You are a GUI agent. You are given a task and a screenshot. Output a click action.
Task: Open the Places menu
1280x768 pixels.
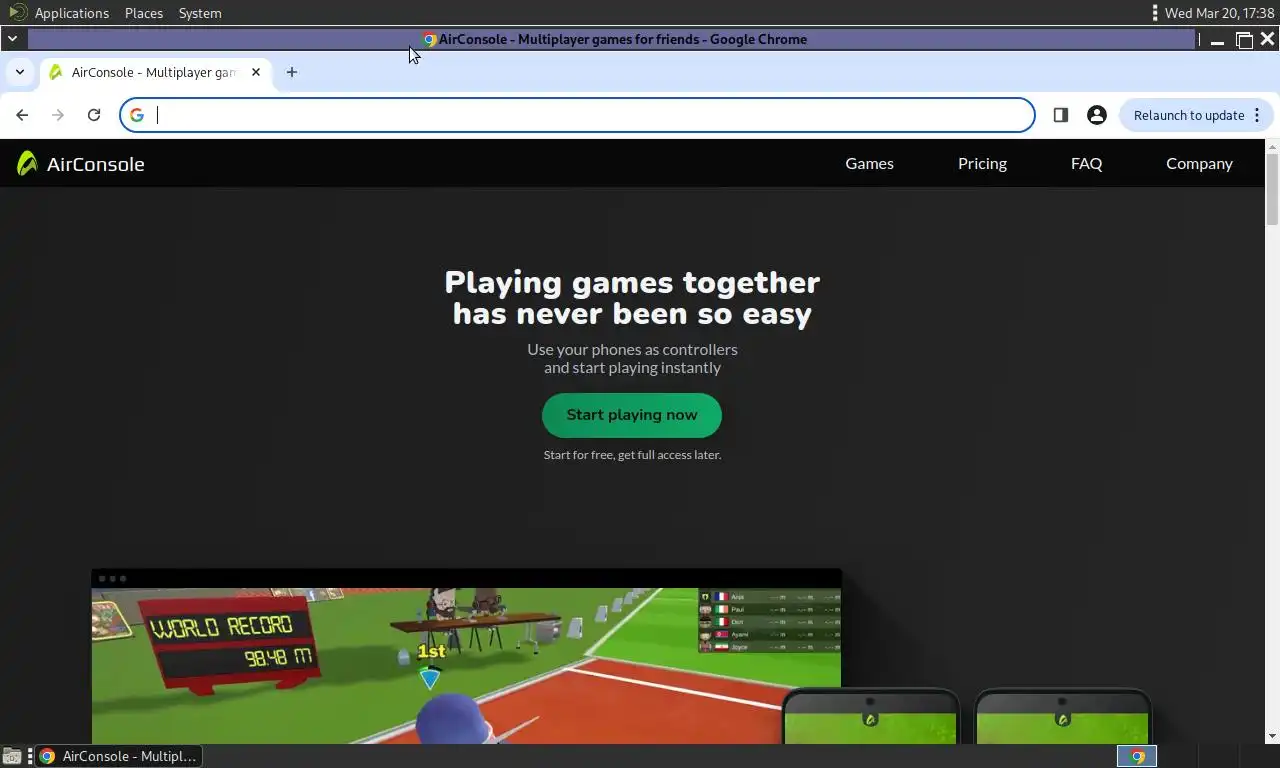[144, 13]
